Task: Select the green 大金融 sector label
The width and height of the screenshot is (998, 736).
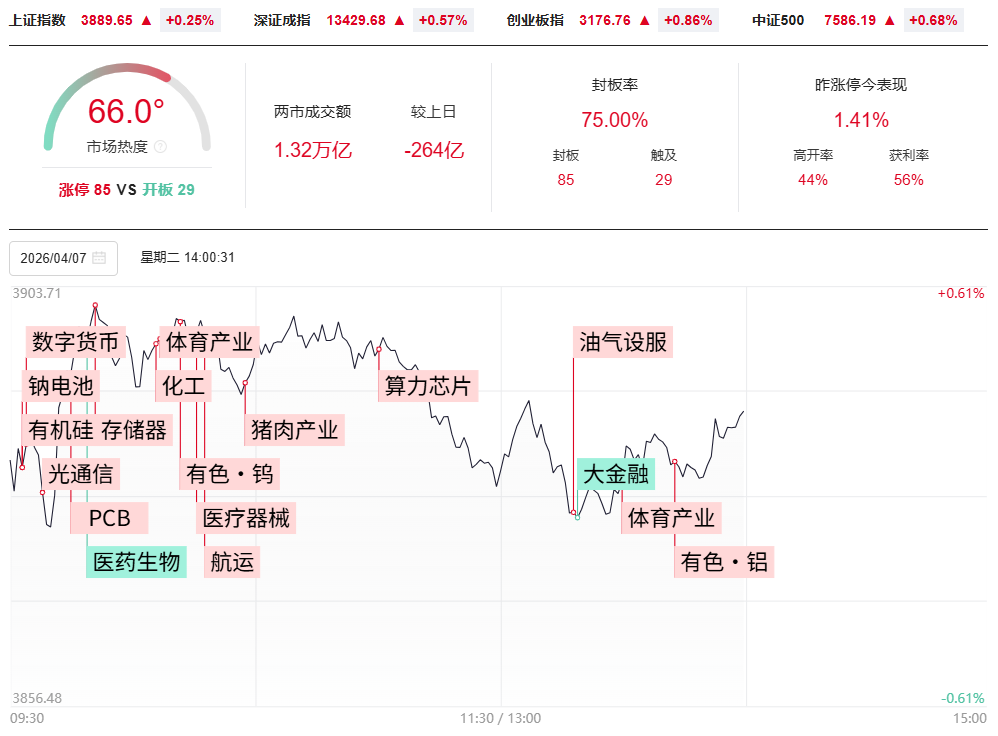Action: [617, 473]
